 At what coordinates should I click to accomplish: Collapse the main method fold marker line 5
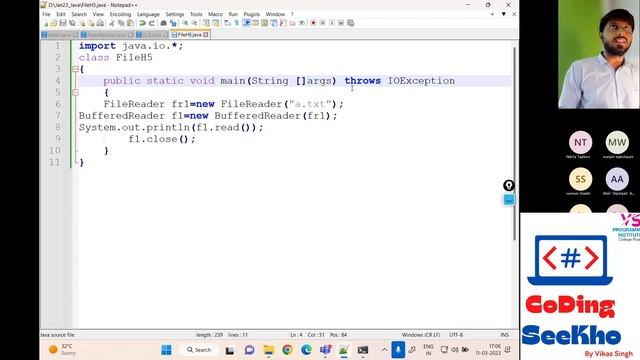[76, 93]
